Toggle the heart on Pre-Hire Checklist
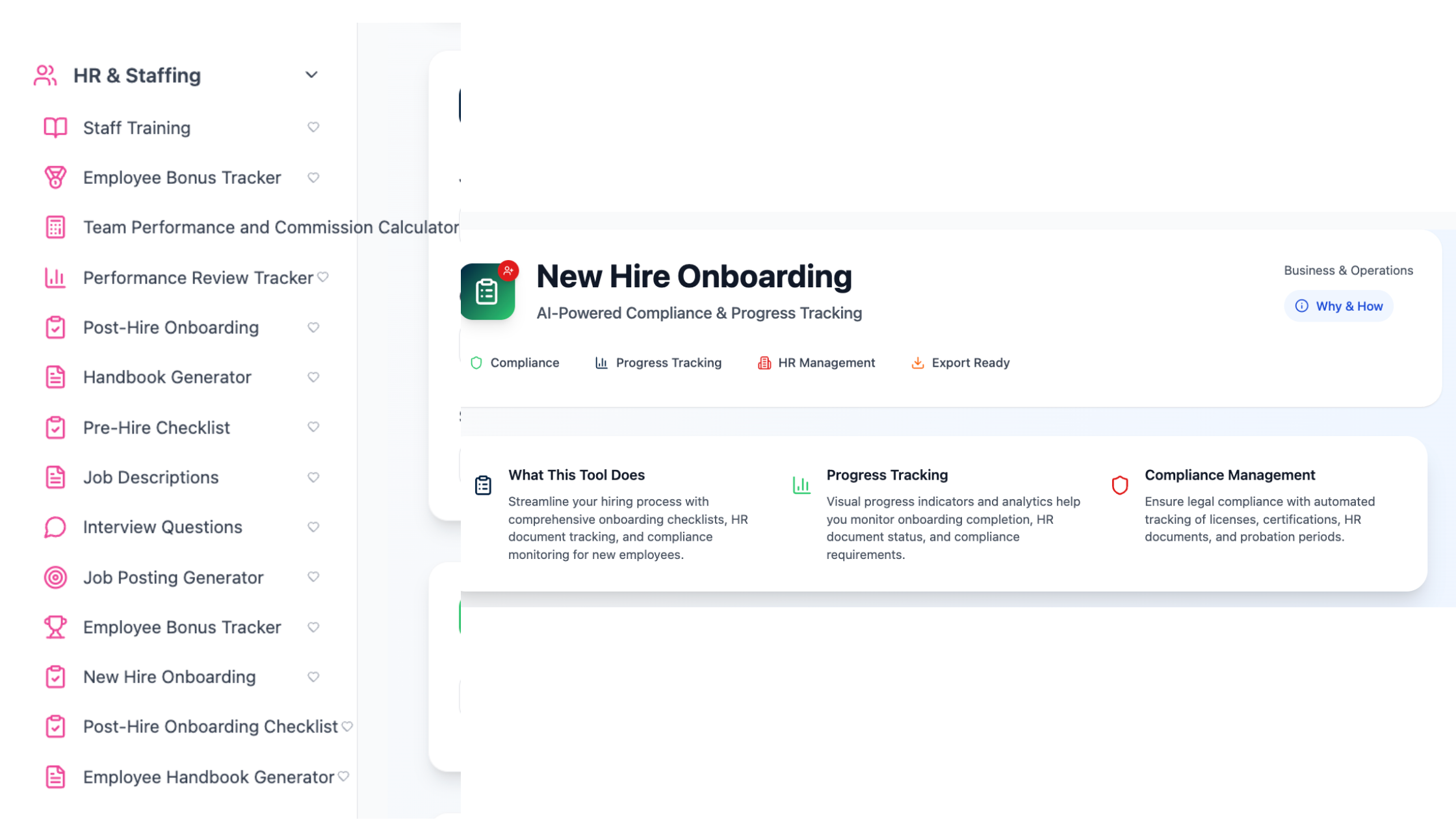 coord(314,427)
